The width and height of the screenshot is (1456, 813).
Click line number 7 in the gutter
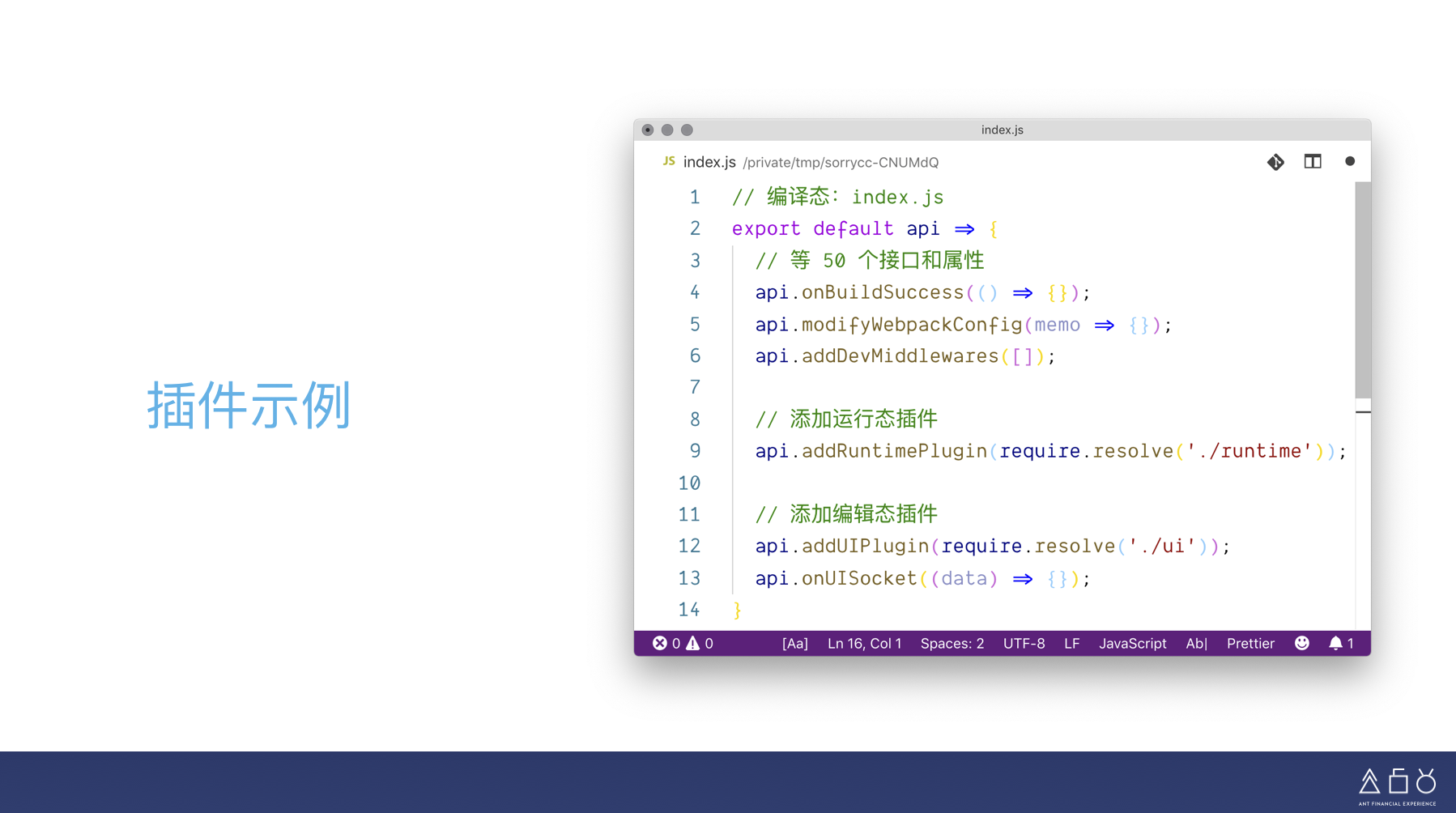click(695, 387)
